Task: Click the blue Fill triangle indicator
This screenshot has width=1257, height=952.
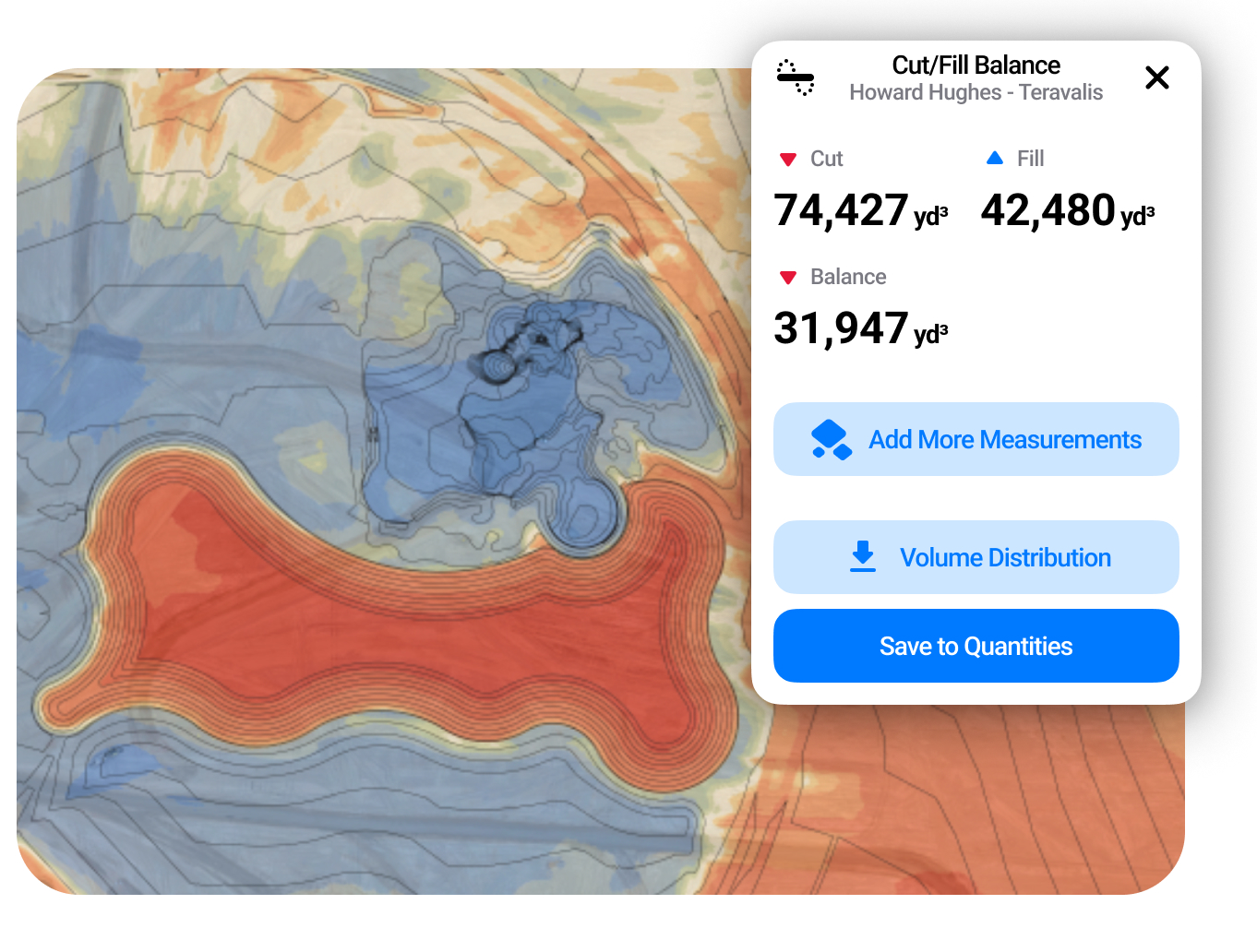Action: (x=994, y=159)
